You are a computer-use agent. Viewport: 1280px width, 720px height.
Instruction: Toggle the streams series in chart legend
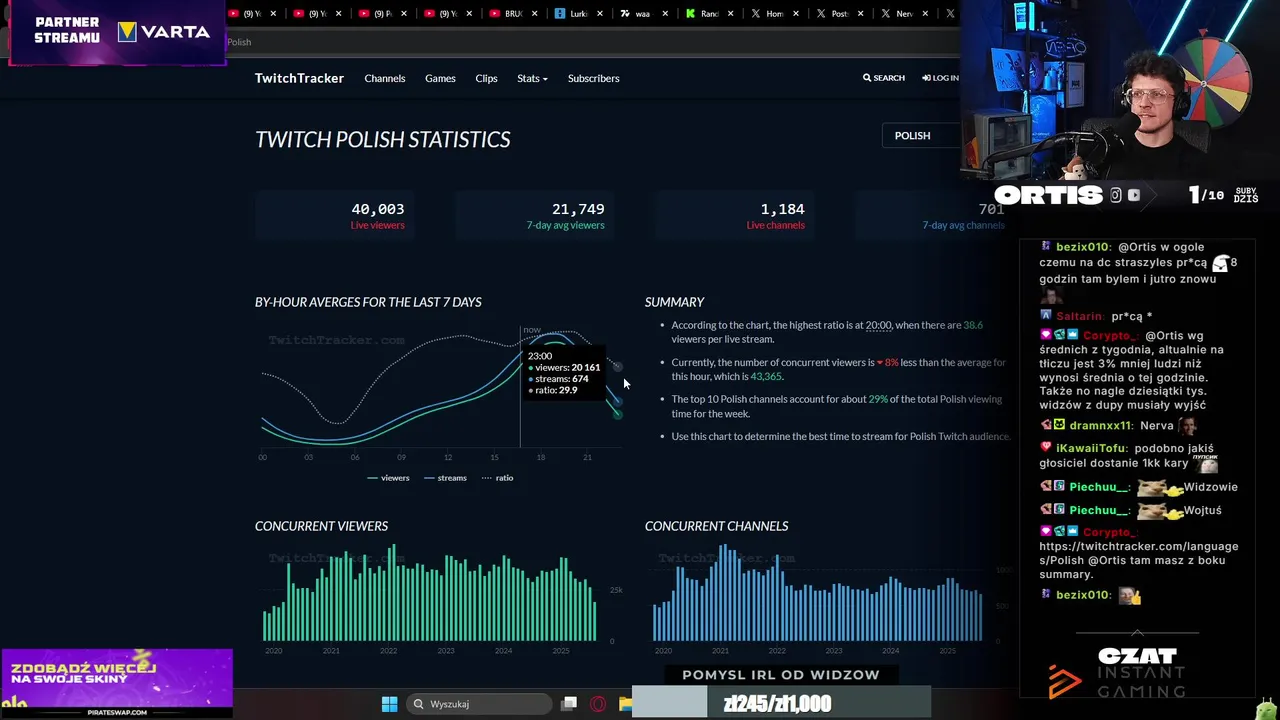coord(446,478)
